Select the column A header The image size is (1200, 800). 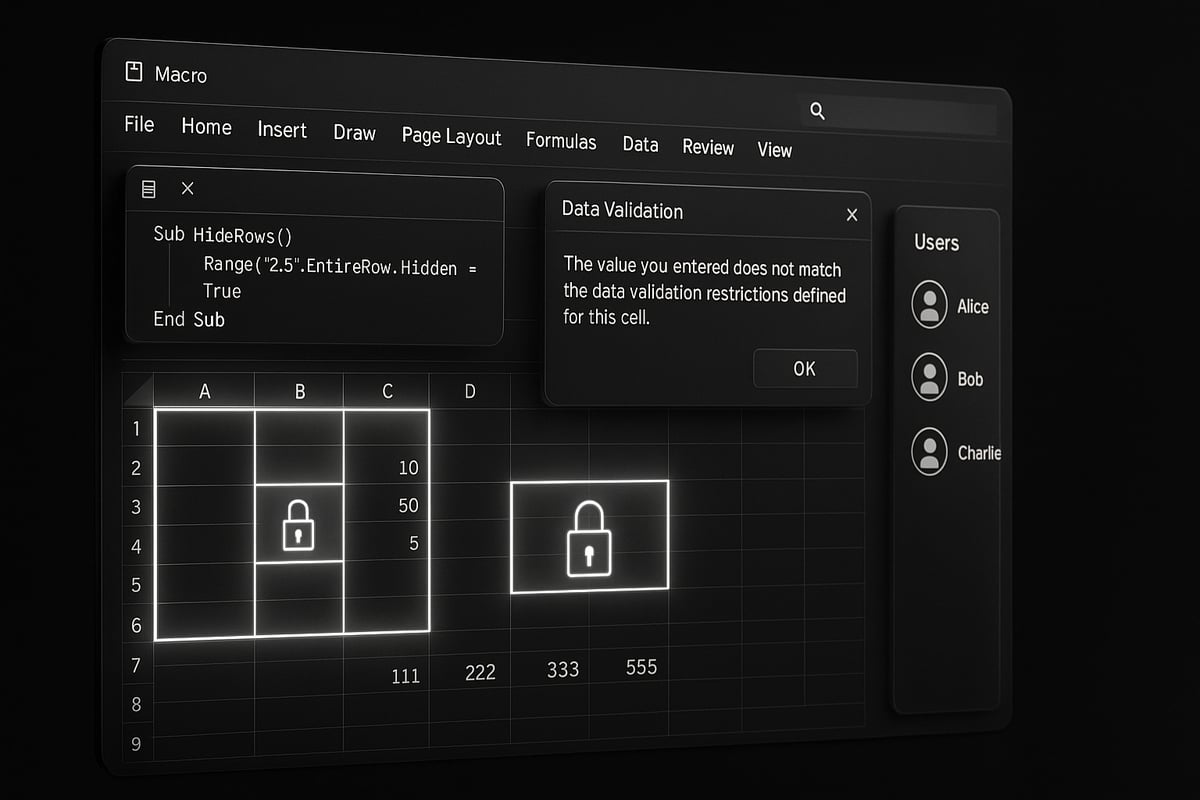pos(205,391)
